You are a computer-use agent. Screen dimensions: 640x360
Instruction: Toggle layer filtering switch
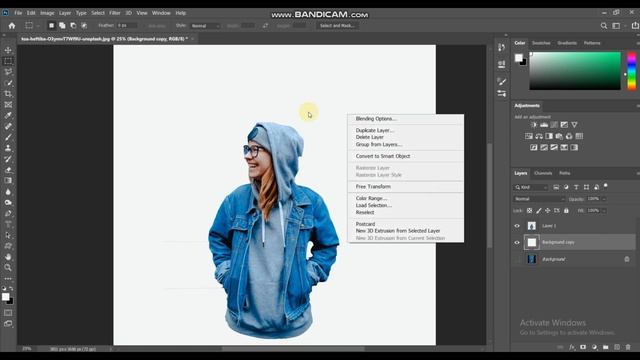[606, 186]
